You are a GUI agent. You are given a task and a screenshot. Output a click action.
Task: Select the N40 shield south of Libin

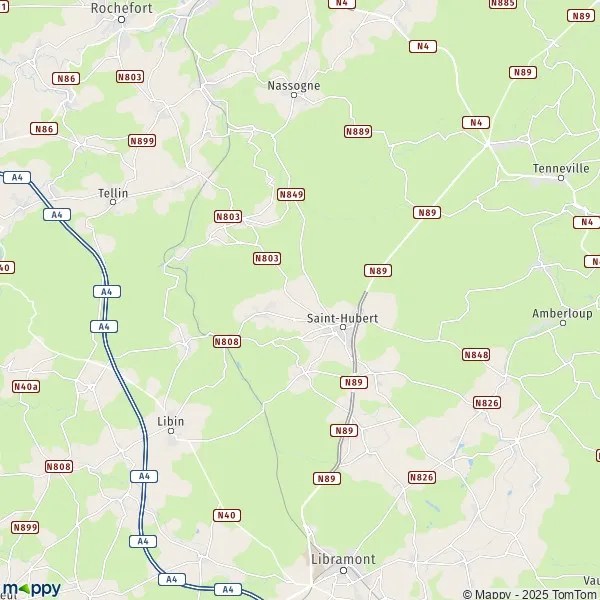coord(227,515)
